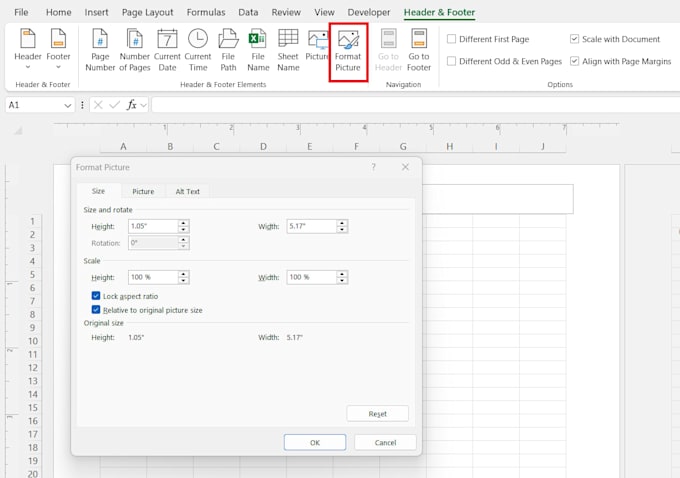Viewport: 680px width, 478px height.
Task: Expand the dropdown beside the fx icon
Action: tap(144, 105)
